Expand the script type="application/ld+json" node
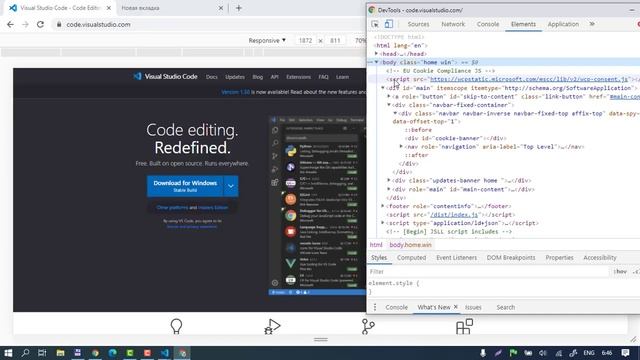 (383, 223)
